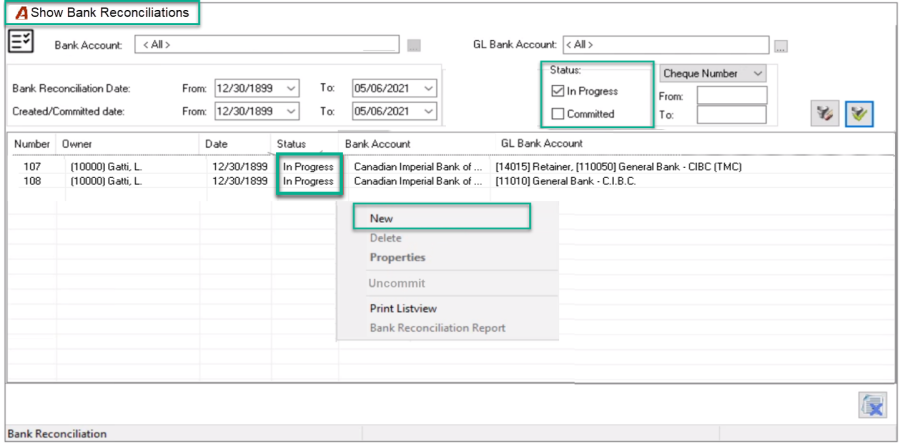This screenshot has width=900, height=444.
Task: Click '[11010] General Bank - C.I.B.C.' cell
Action: coord(566,181)
